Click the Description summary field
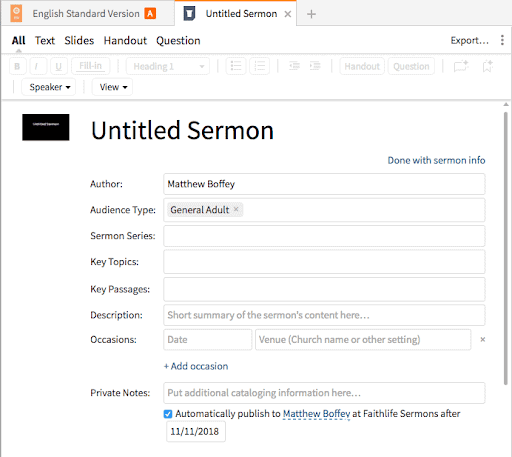This screenshot has height=457, width=512. coord(324,315)
